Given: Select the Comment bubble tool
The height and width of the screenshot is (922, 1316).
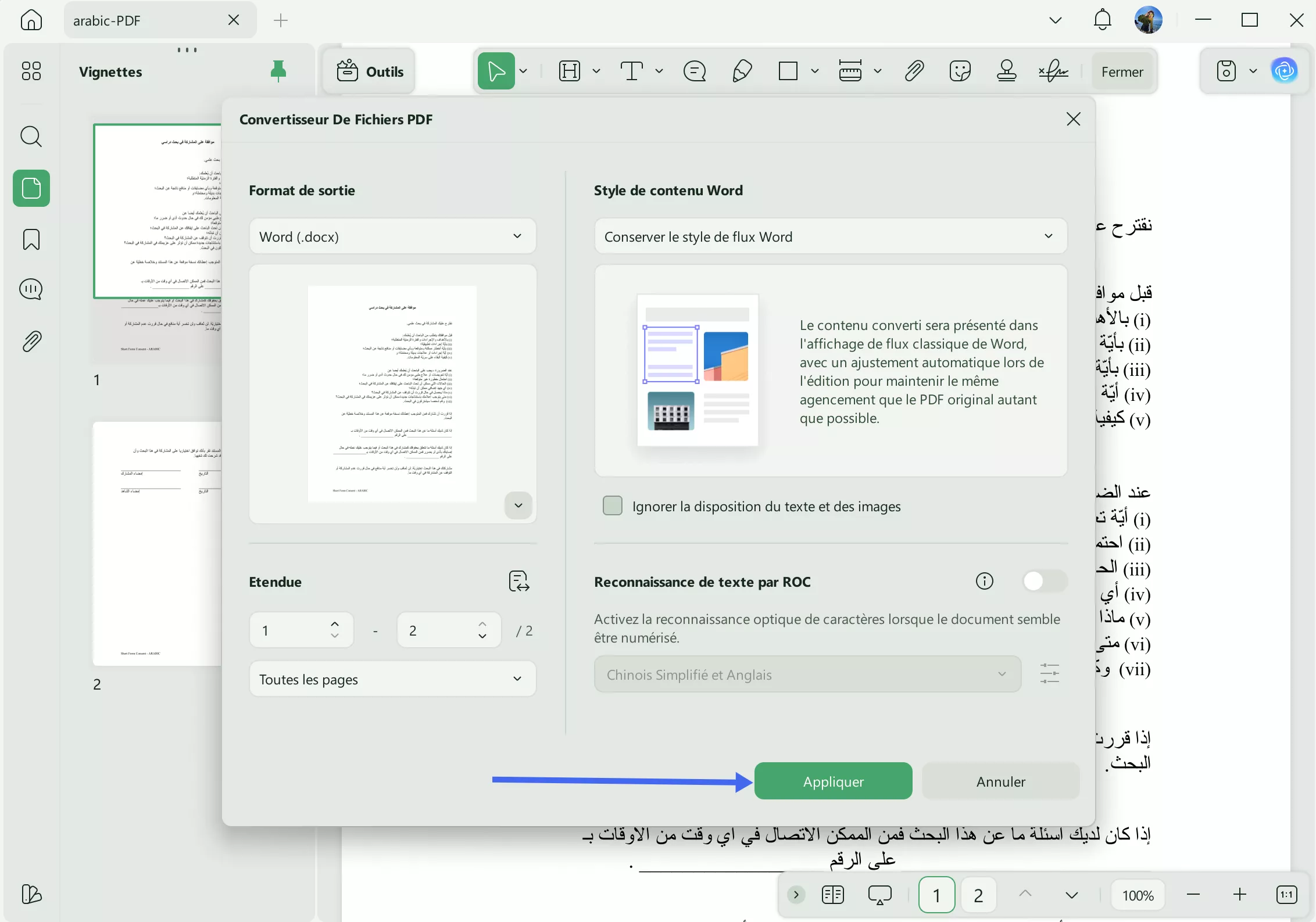Looking at the screenshot, I should click(695, 70).
